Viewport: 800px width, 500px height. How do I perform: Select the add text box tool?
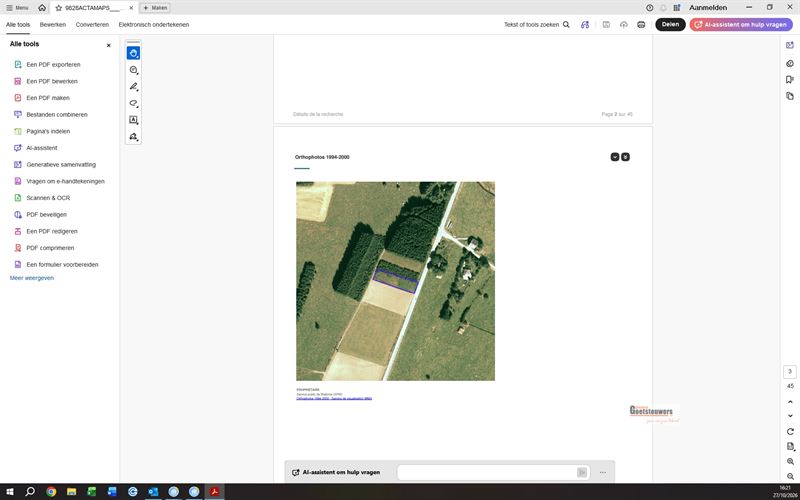[133, 120]
